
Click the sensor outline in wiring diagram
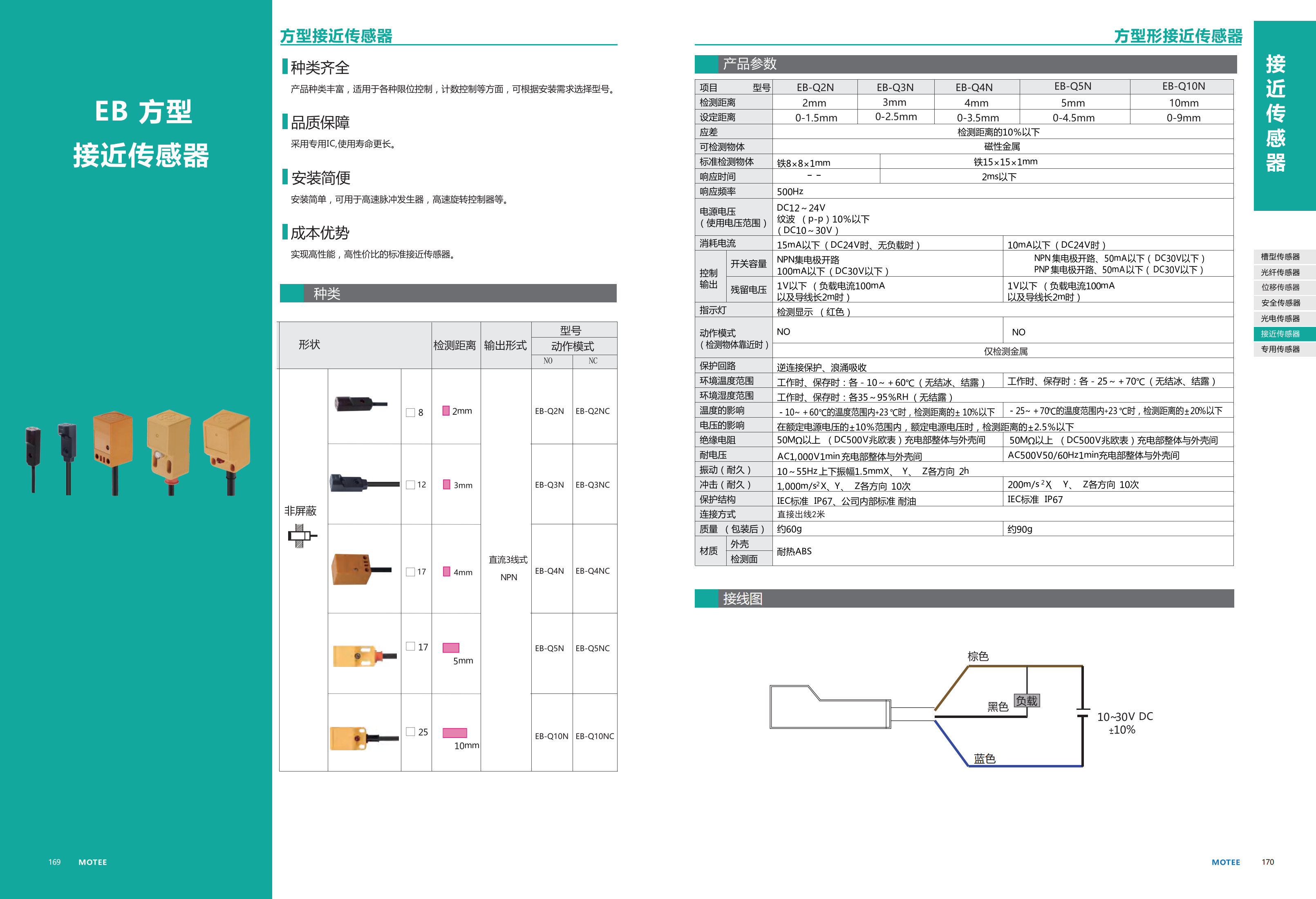click(x=830, y=707)
